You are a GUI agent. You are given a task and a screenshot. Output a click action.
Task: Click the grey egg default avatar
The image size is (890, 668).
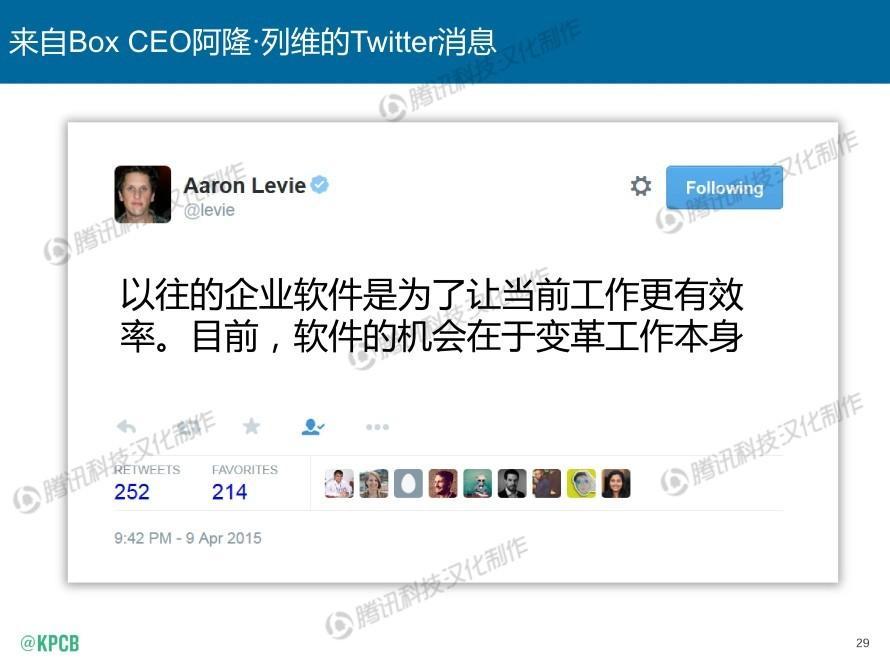point(409,484)
